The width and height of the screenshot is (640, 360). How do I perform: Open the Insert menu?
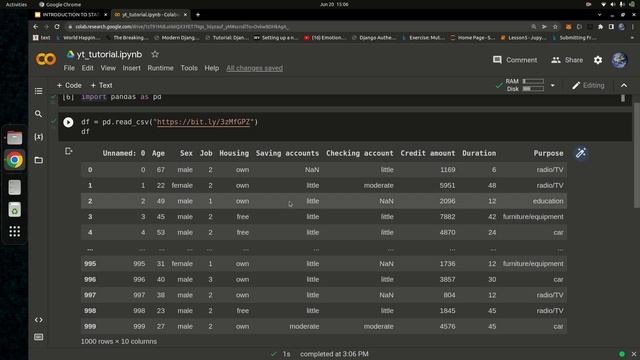[x=131, y=68]
